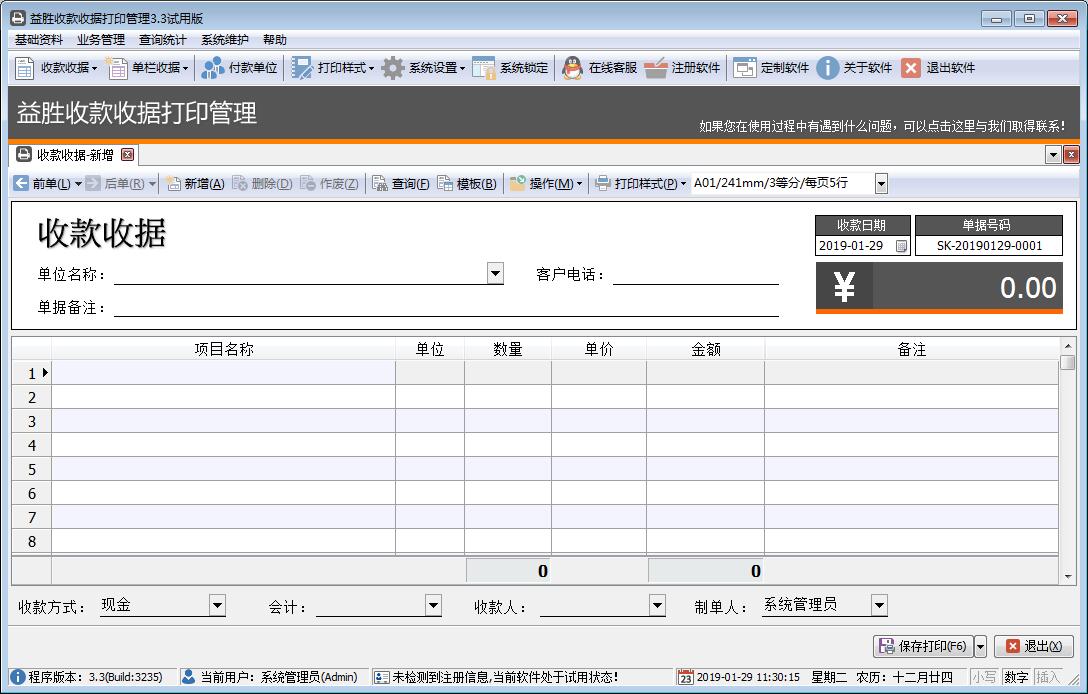The height and width of the screenshot is (694, 1088).
Task: Open the 收款收据 toolbar icon
Action: pyautogui.click(x=26, y=68)
